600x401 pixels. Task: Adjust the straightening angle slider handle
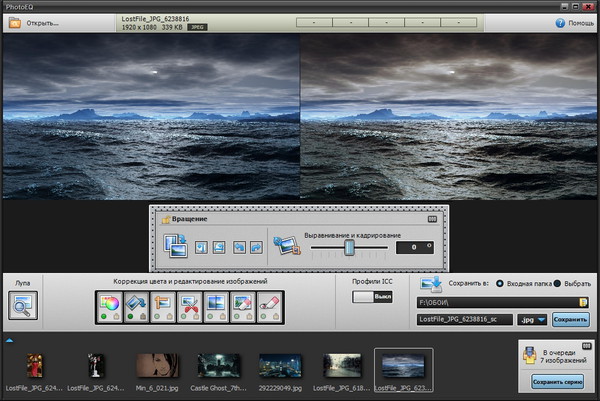pyautogui.click(x=349, y=247)
